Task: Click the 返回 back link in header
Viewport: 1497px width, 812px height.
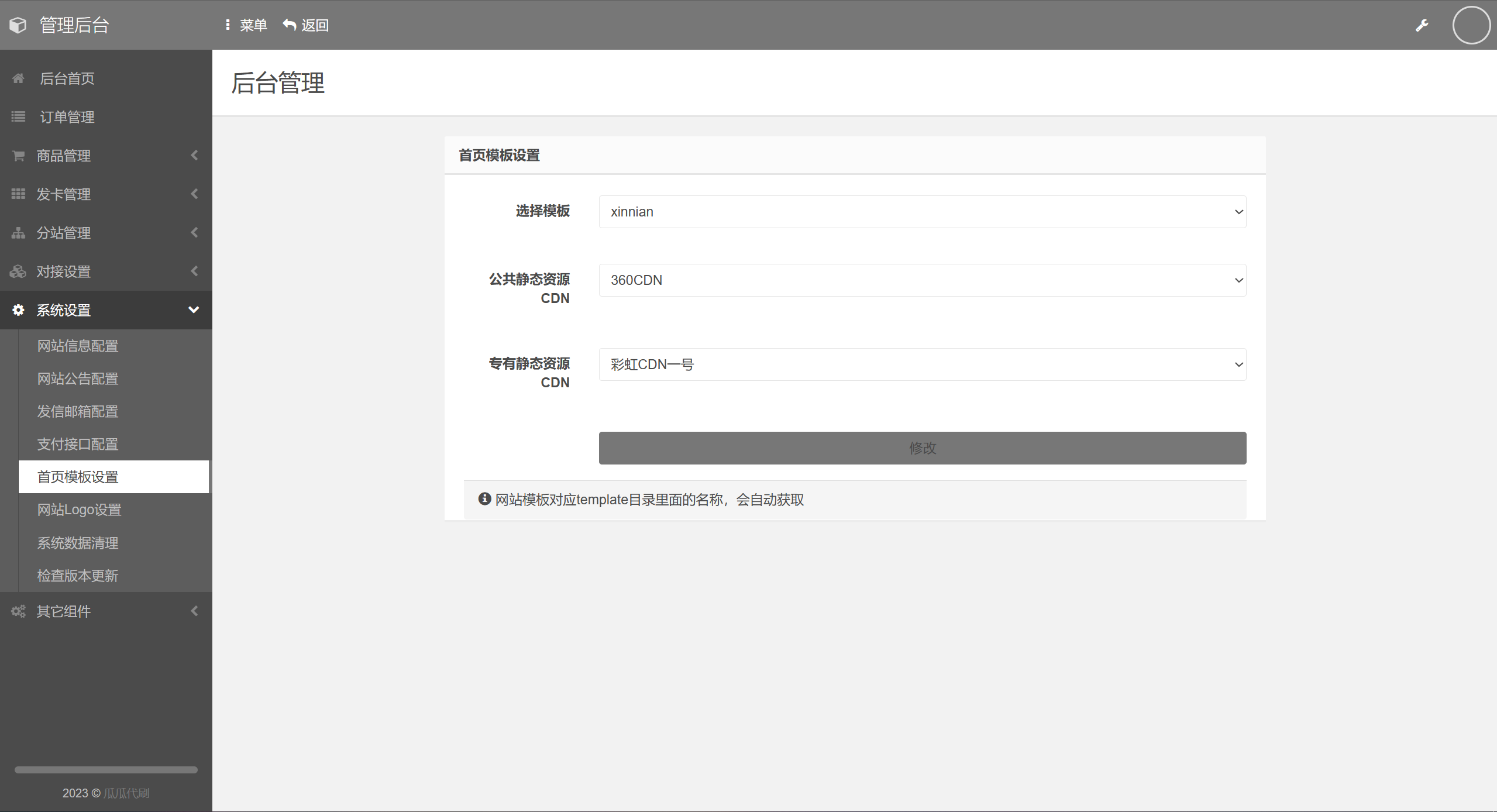Action: [x=306, y=25]
